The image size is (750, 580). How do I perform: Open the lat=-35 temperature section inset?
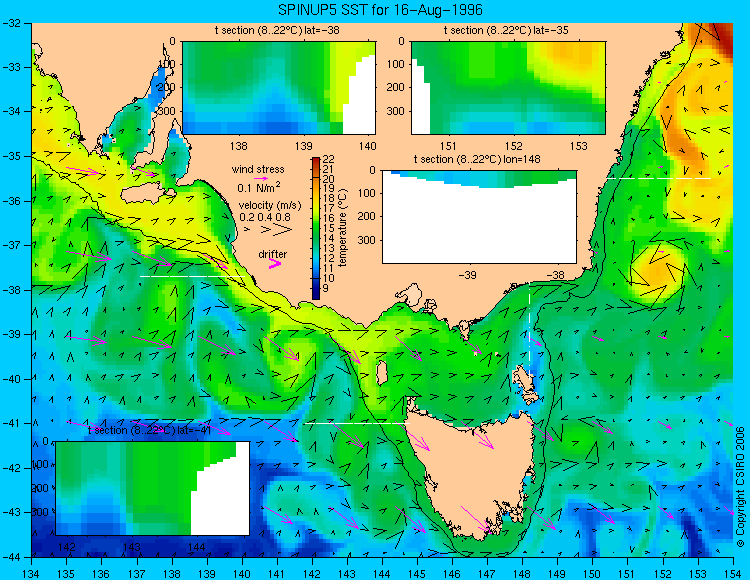pos(508,88)
